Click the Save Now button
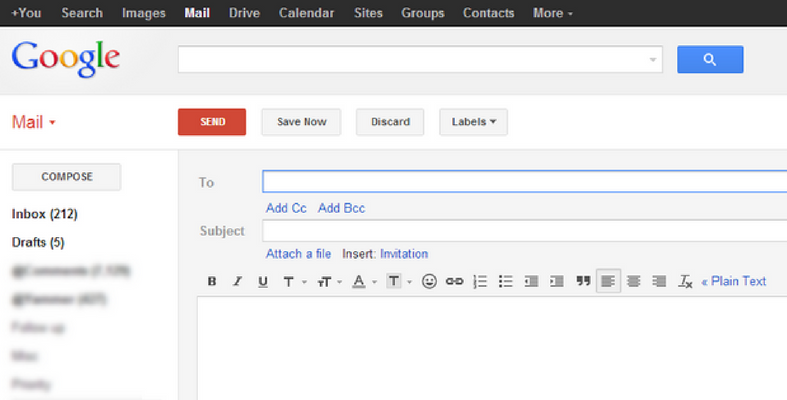Image resolution: width=787 pixels, height=400 pixels. [x=301, y=122]
